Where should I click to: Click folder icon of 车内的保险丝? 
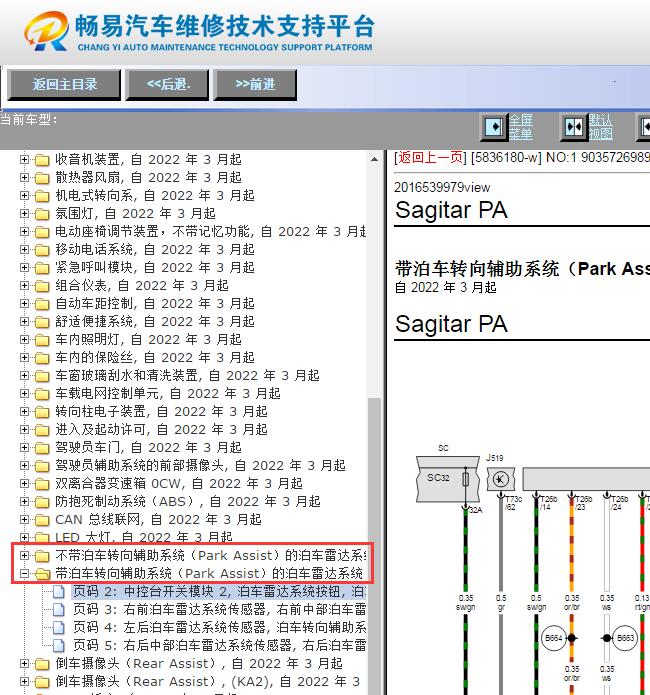point(42,358)
